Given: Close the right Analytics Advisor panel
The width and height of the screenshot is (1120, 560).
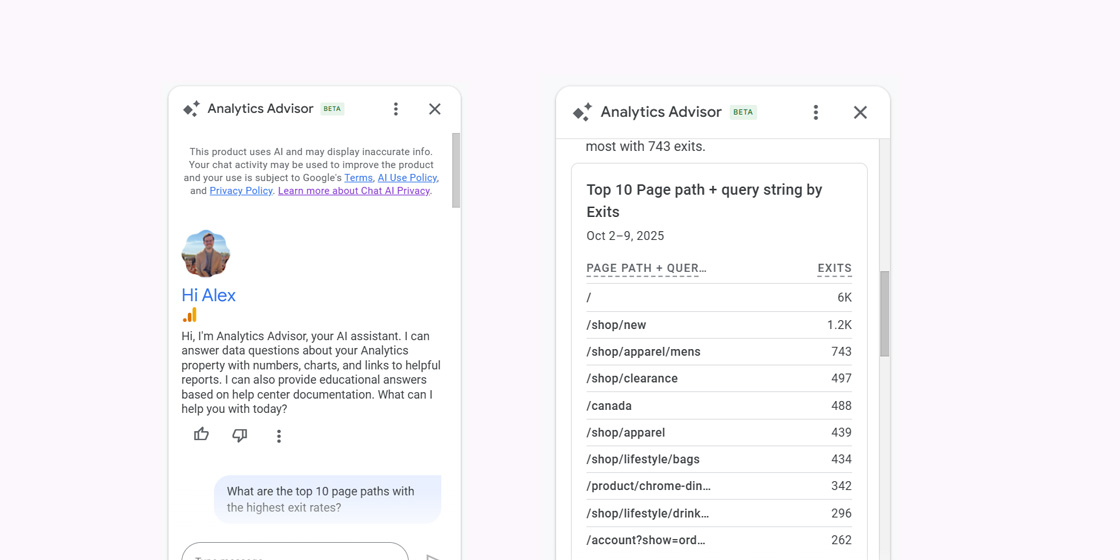Looking at the screenshot, I should pyautogui.click(x=860, y=113).
